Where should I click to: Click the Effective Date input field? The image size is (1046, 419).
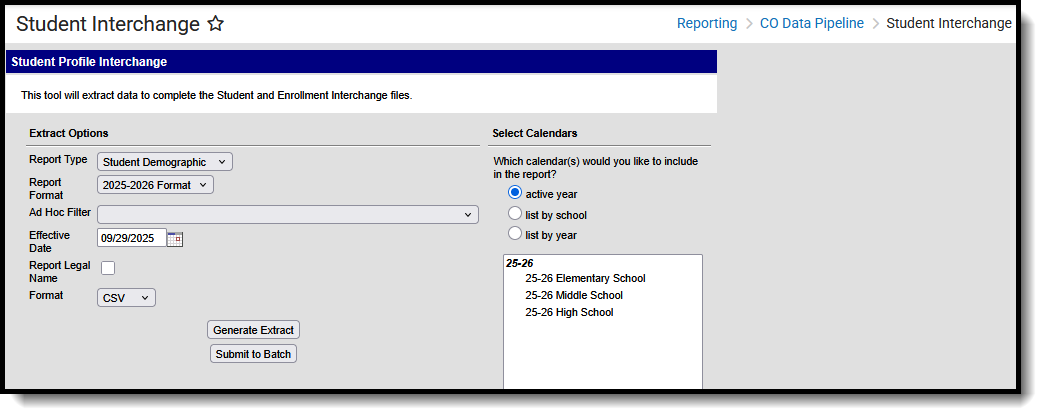132,239
